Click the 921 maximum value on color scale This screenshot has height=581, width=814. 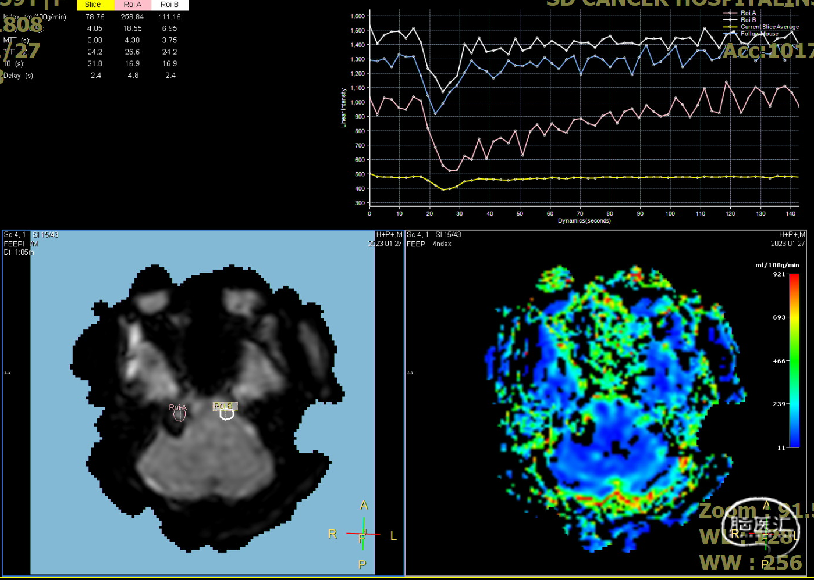(780, 275)
